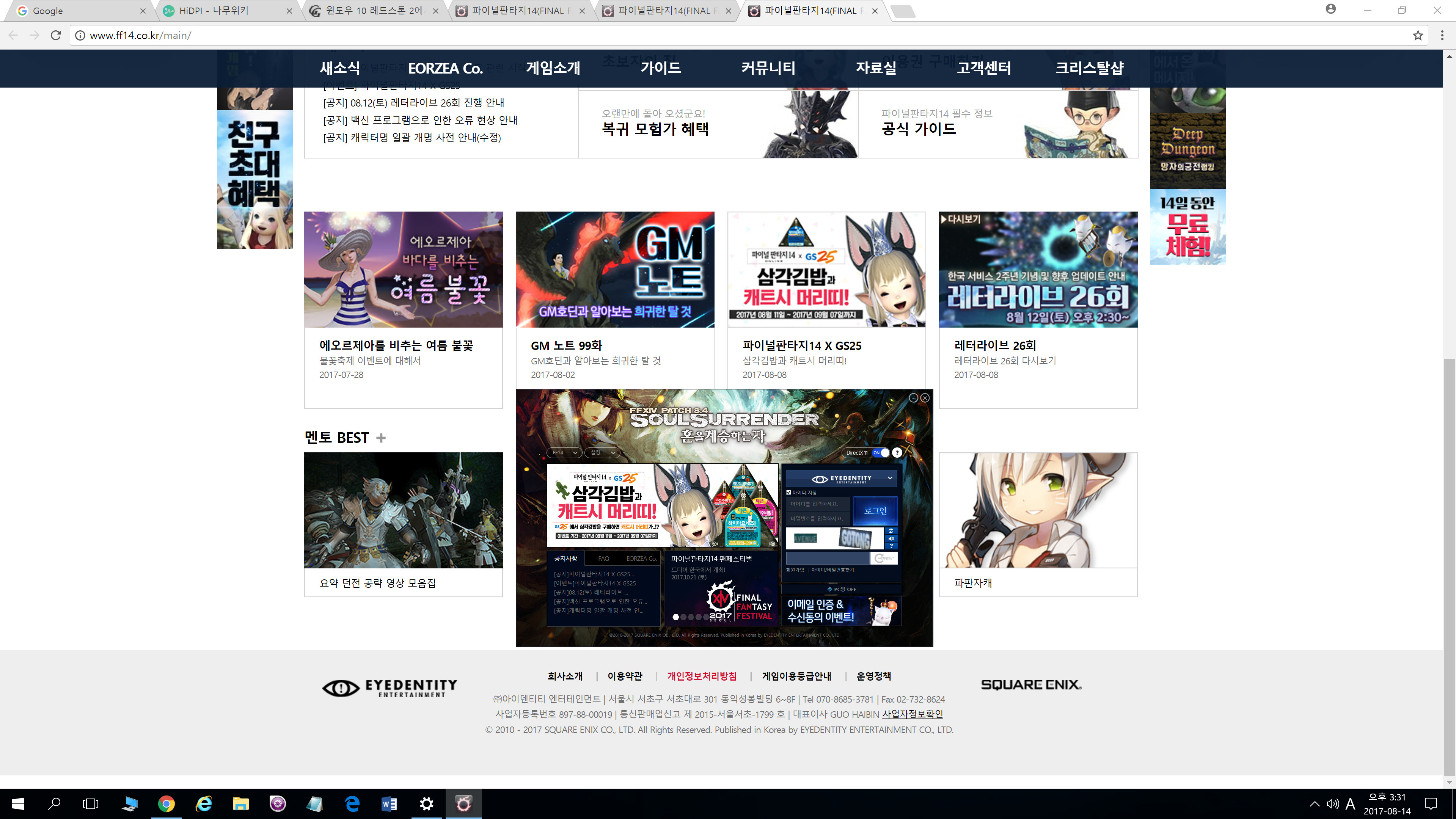This screenshot has height=819, width=1456.
Task: Open File Explorer from taskbar
Action: coord(241,804)
